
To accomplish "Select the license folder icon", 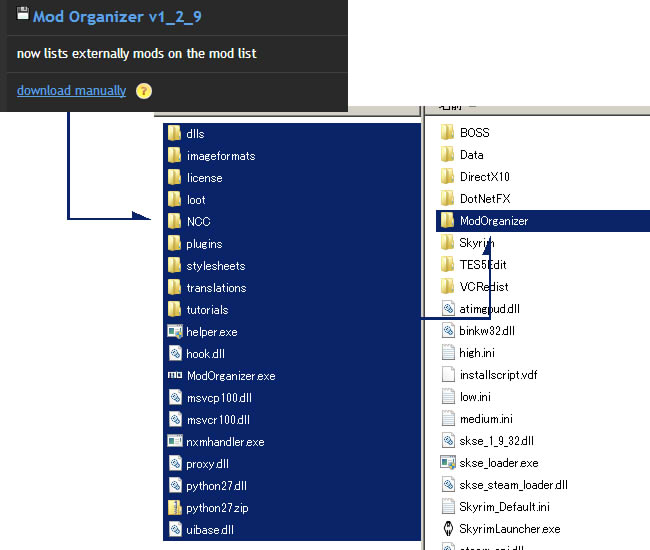I will (174, 177).
